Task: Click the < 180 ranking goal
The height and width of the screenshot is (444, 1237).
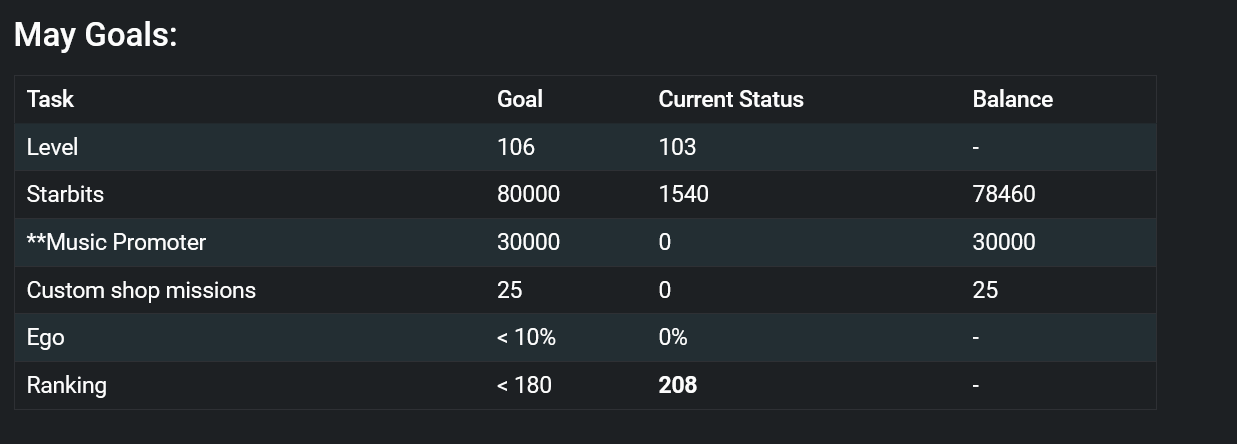Action: (x=524, y=385)
